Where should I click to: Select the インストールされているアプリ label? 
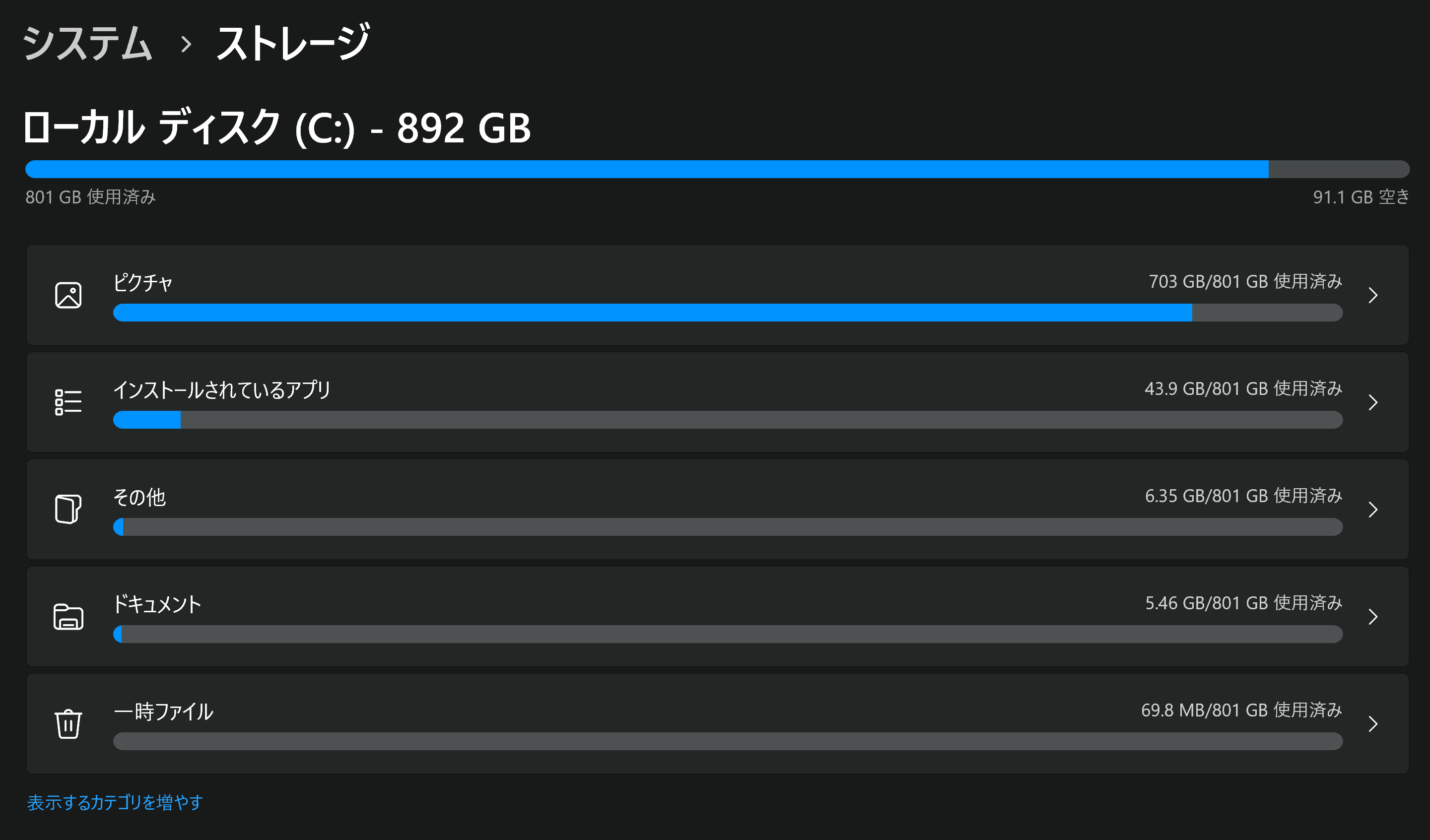coord(222,389)
